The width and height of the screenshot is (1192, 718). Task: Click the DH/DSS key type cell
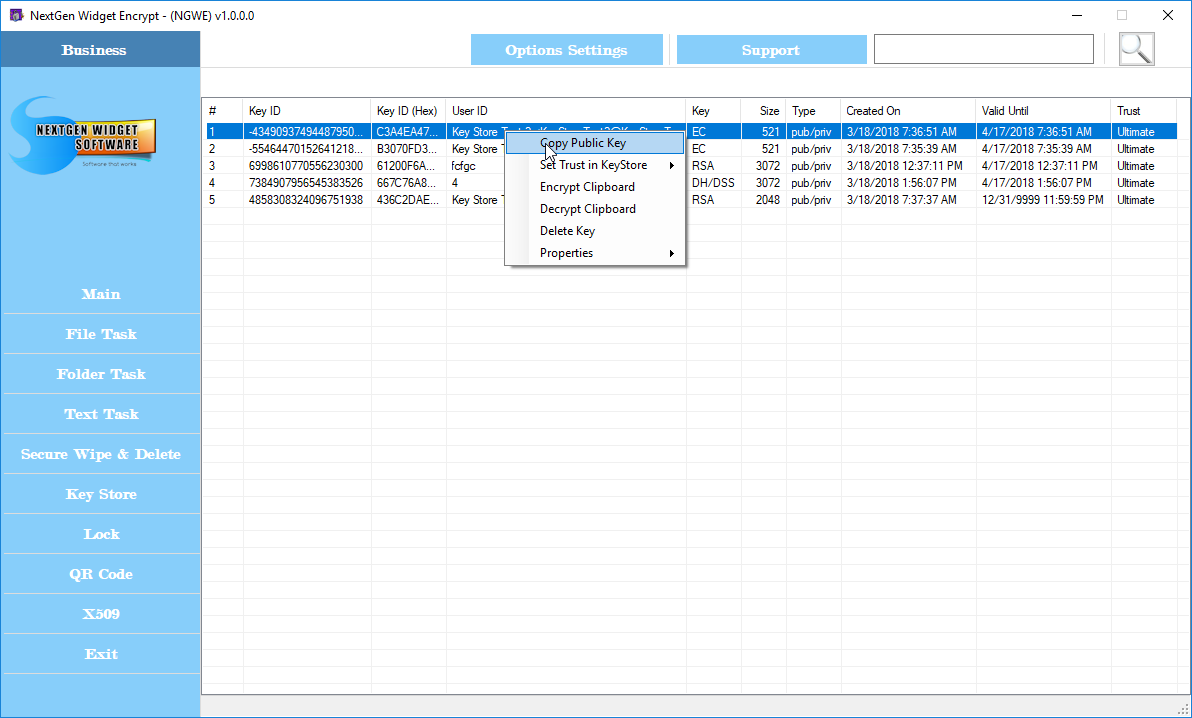713,183
